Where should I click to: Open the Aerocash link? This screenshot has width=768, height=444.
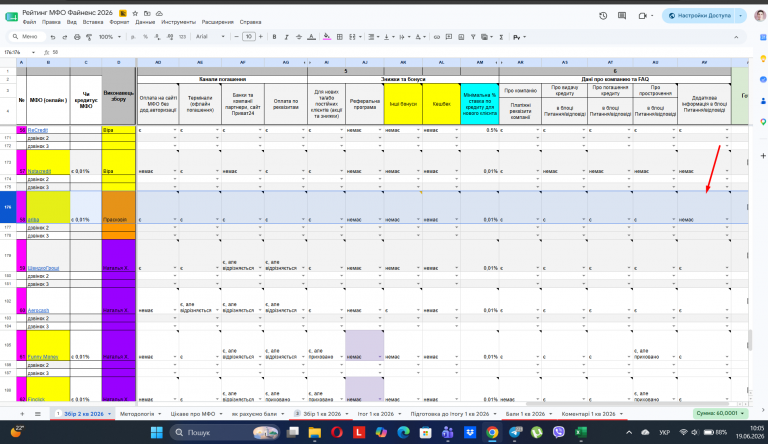point(39,311)
